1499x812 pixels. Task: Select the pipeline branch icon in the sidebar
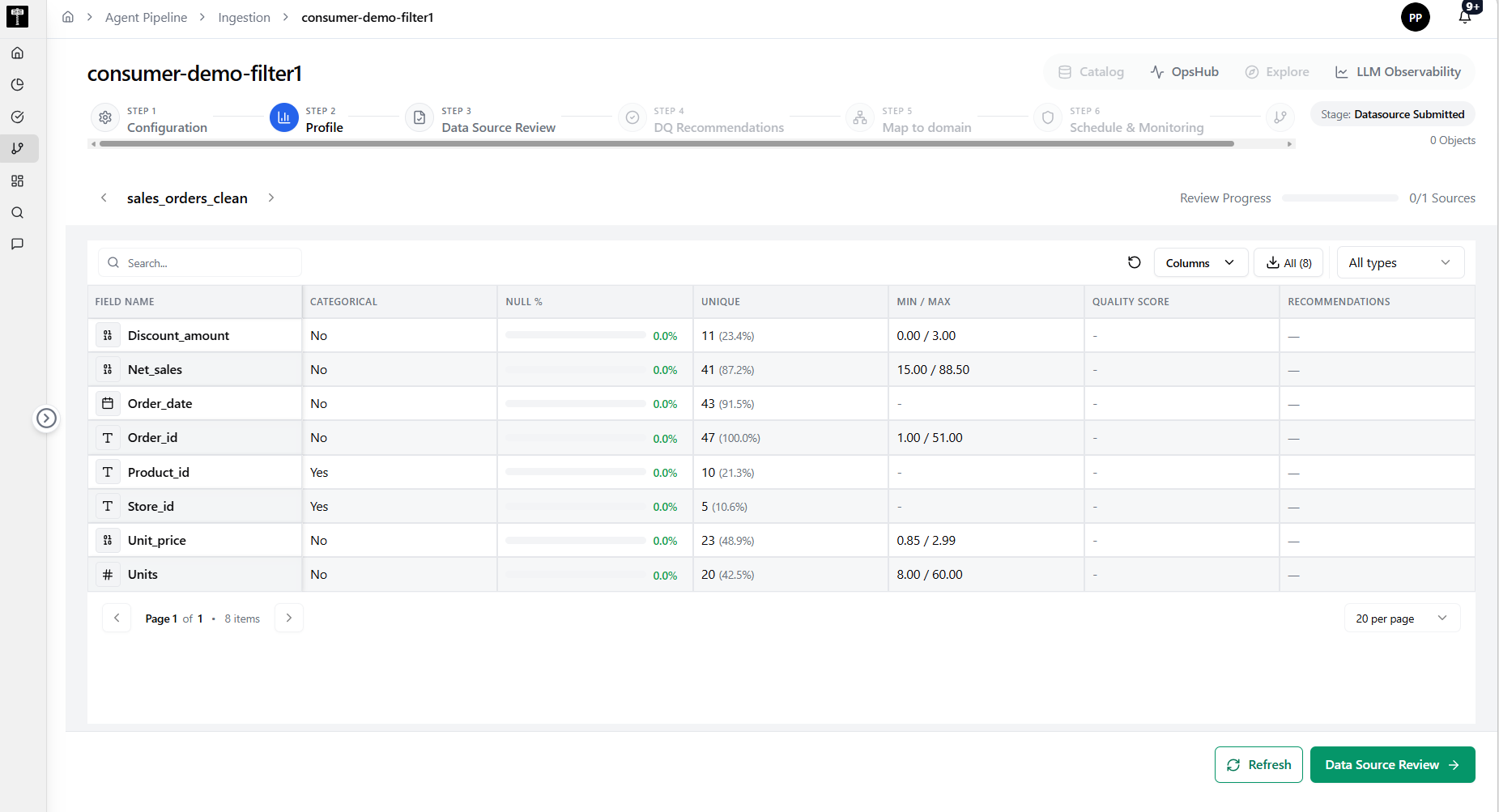(17, 149)
